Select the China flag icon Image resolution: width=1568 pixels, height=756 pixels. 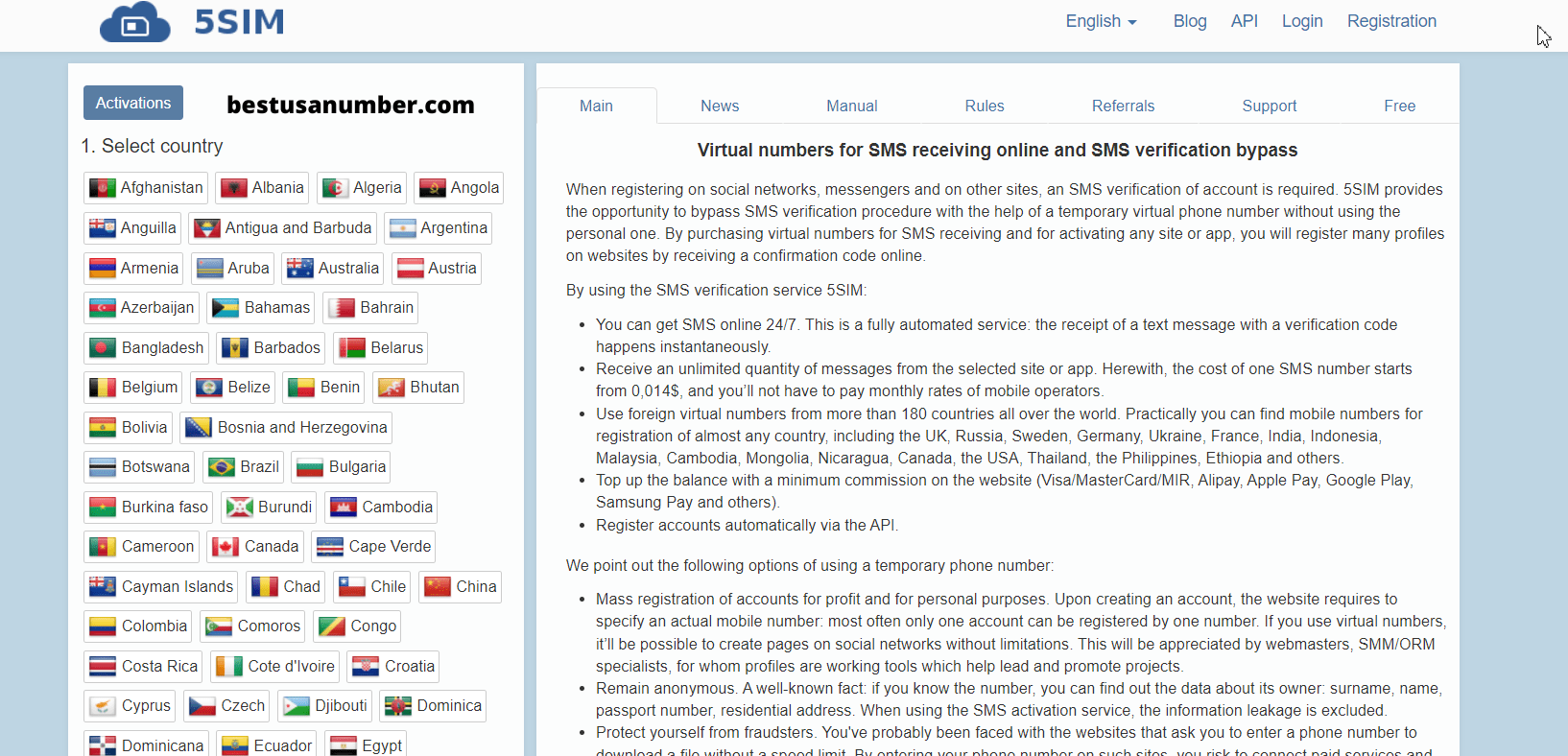click(438, 587)
